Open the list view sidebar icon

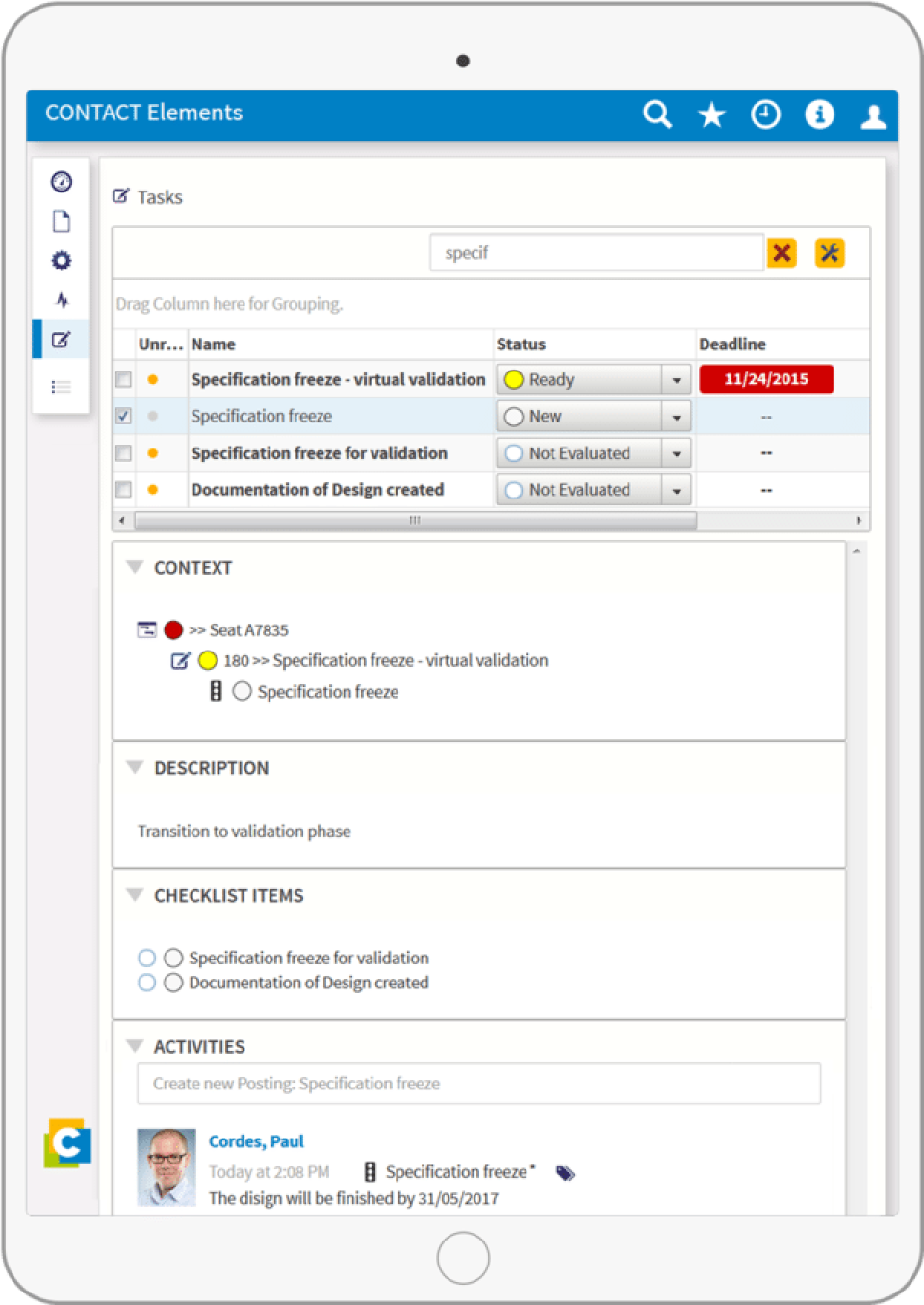[x=61, y=386]
